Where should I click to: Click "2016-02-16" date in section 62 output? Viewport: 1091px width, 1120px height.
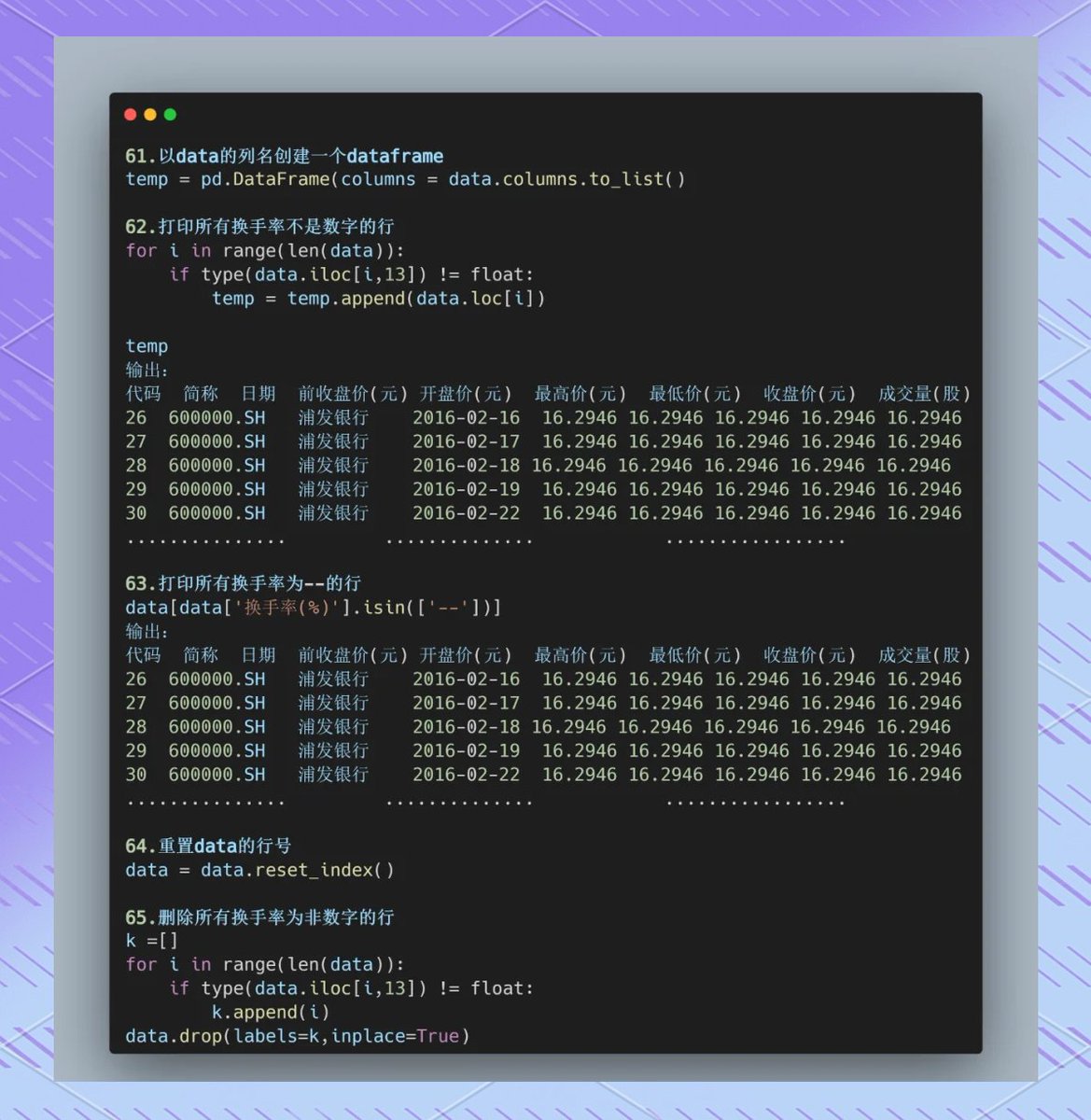[x=467, y=417]
